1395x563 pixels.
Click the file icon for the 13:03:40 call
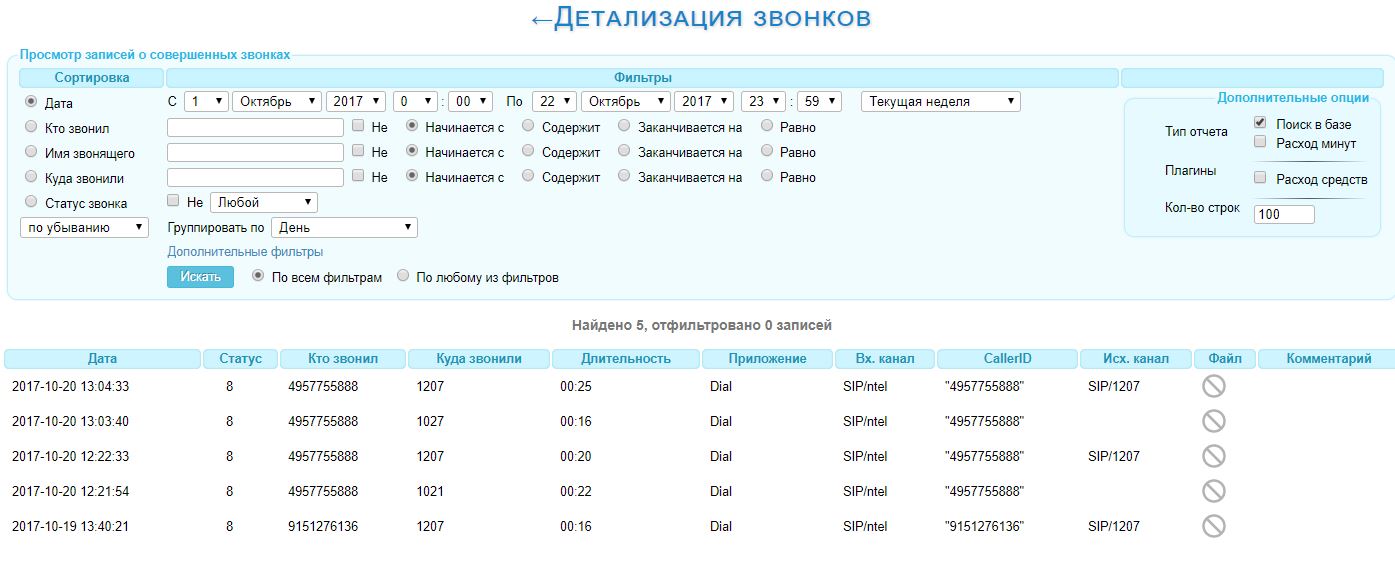point(1213,422)
